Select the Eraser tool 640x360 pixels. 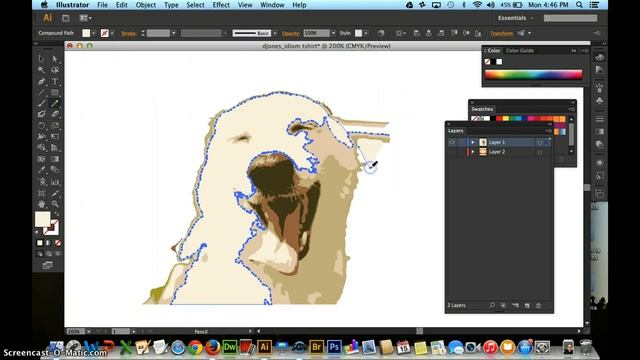[55, 114]
